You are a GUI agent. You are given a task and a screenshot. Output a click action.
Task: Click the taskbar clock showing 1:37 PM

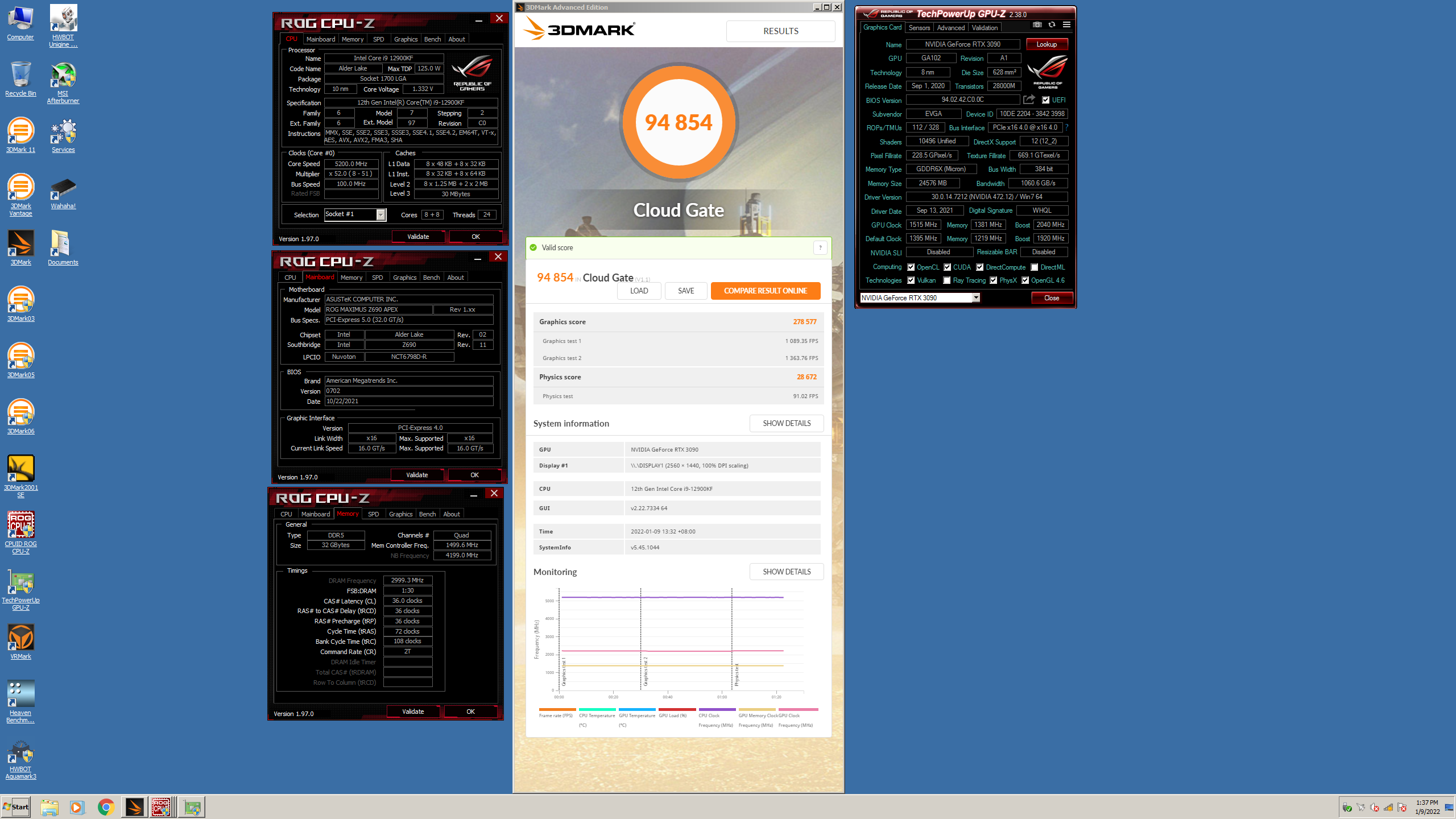click(1428, 806)
